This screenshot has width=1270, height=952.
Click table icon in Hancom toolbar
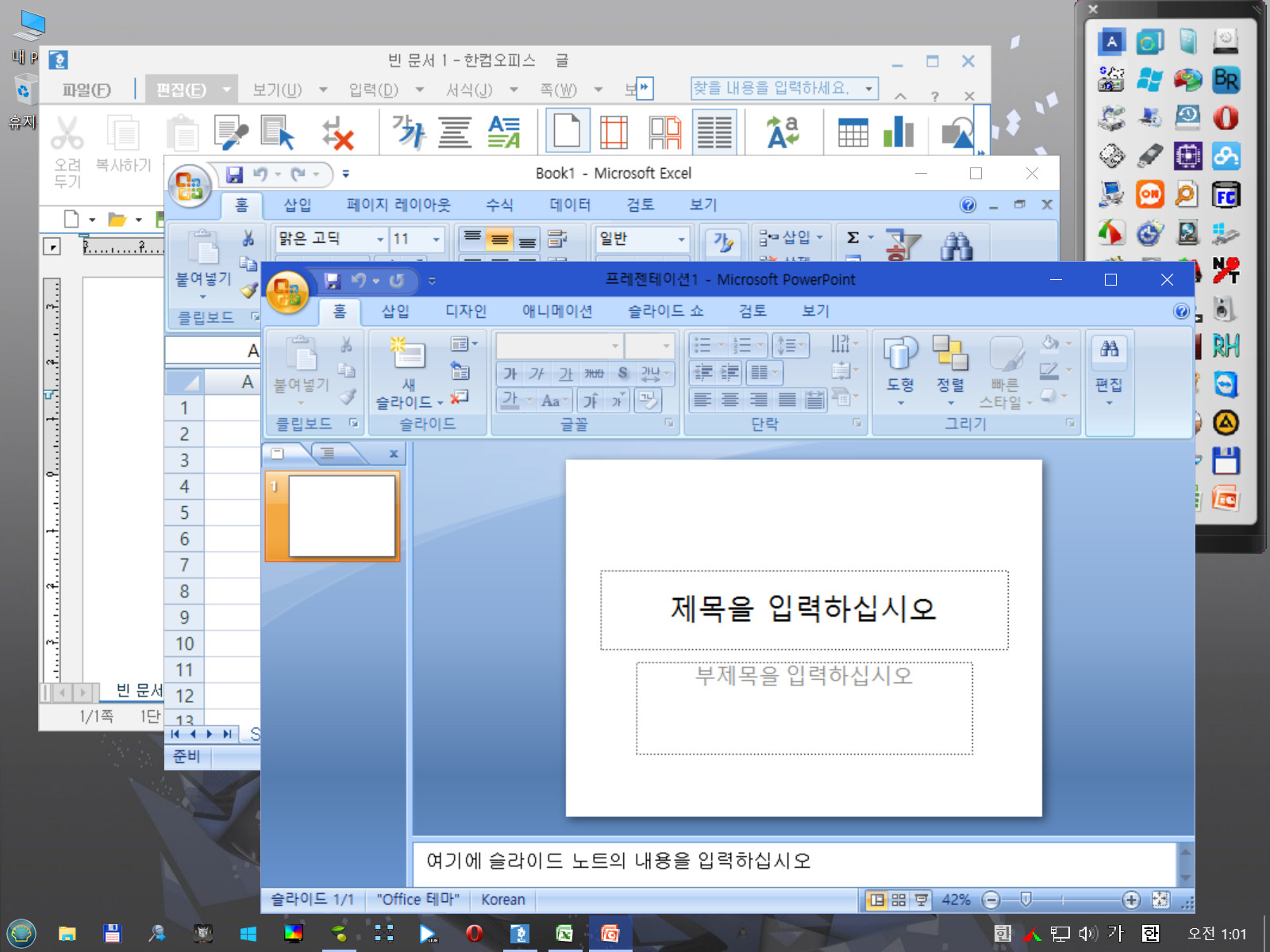point(852,132)
